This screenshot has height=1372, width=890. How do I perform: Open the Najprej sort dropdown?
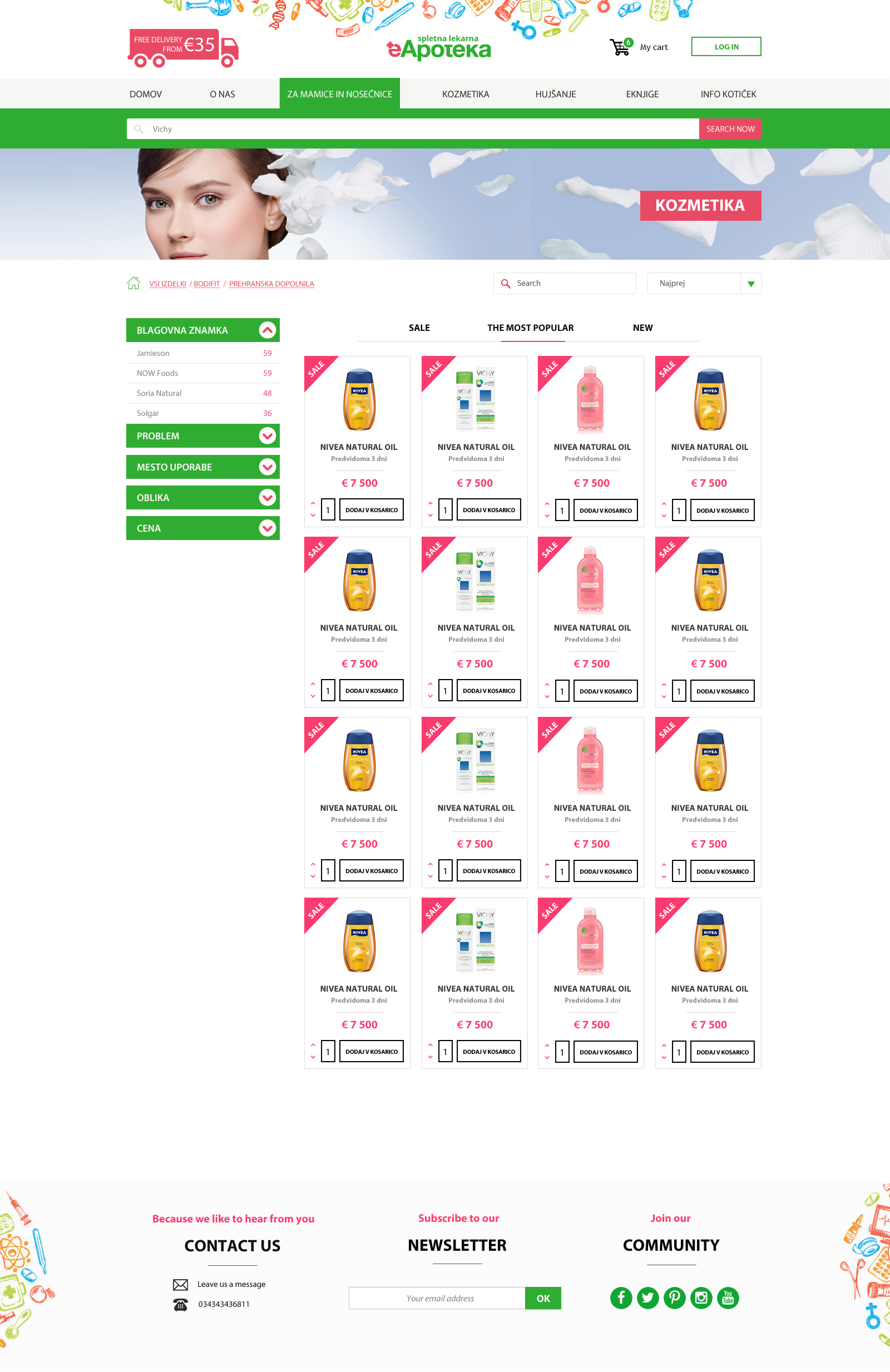[x=750, y=284]
